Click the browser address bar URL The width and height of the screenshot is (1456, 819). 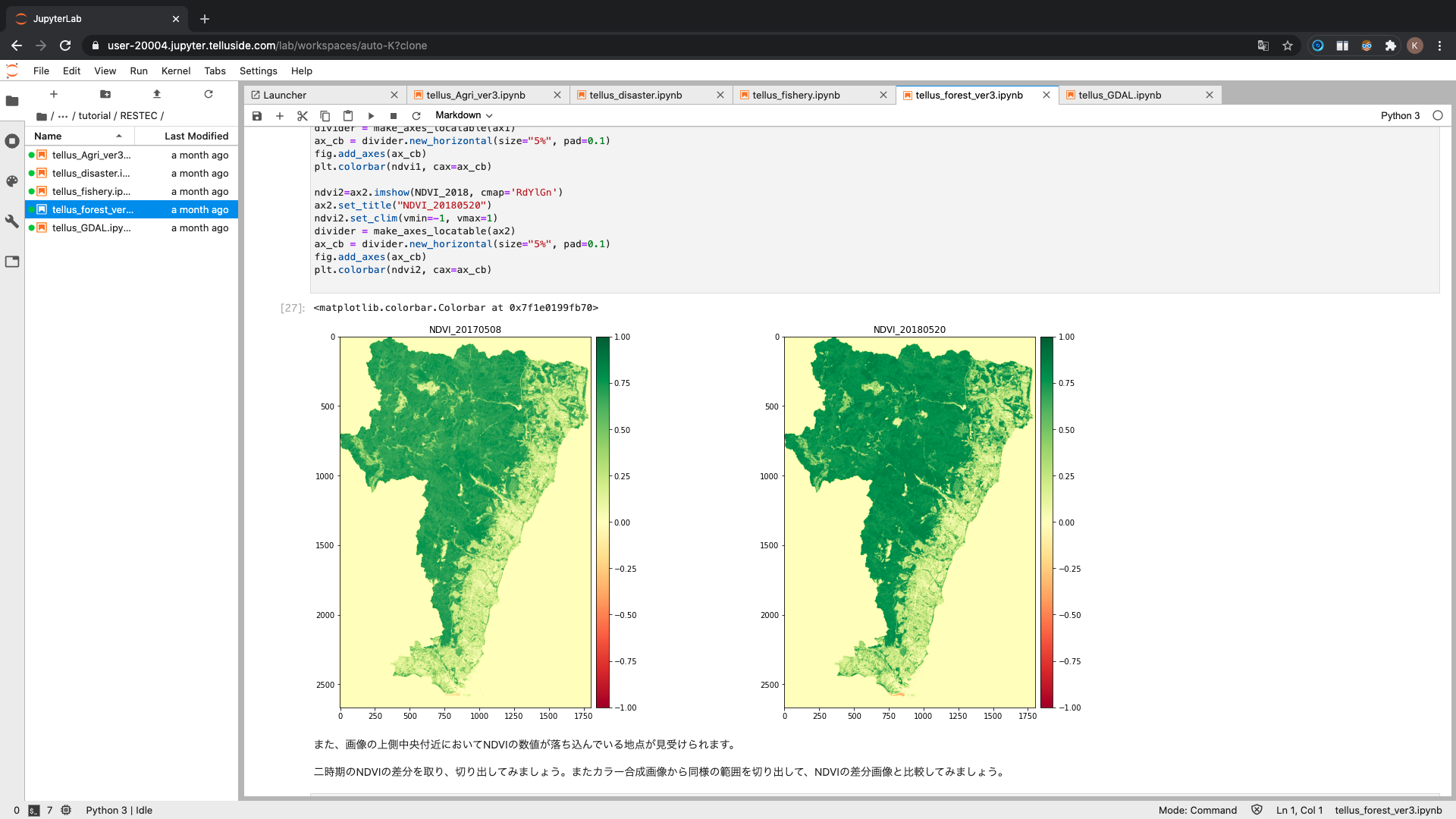[267, 45]
